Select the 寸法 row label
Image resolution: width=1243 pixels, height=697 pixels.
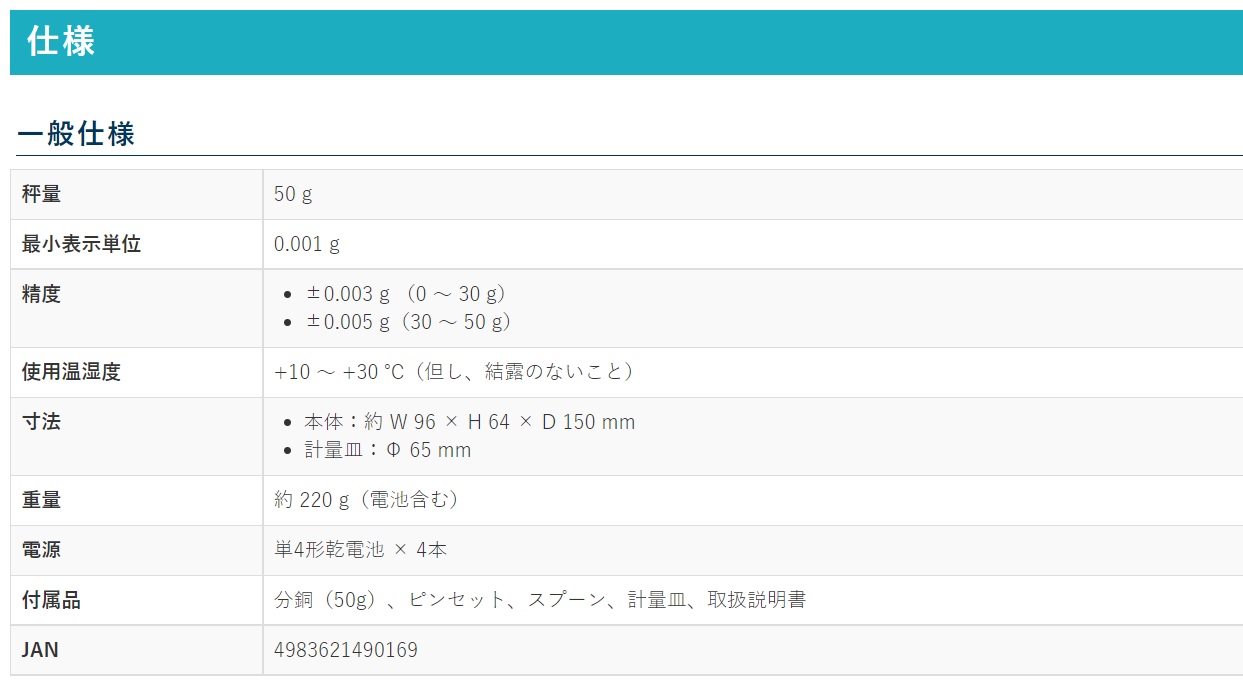[42, 422]
